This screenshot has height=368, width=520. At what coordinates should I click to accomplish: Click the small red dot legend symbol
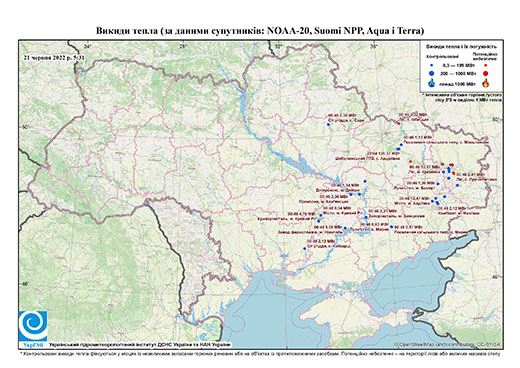coord(486,65)
